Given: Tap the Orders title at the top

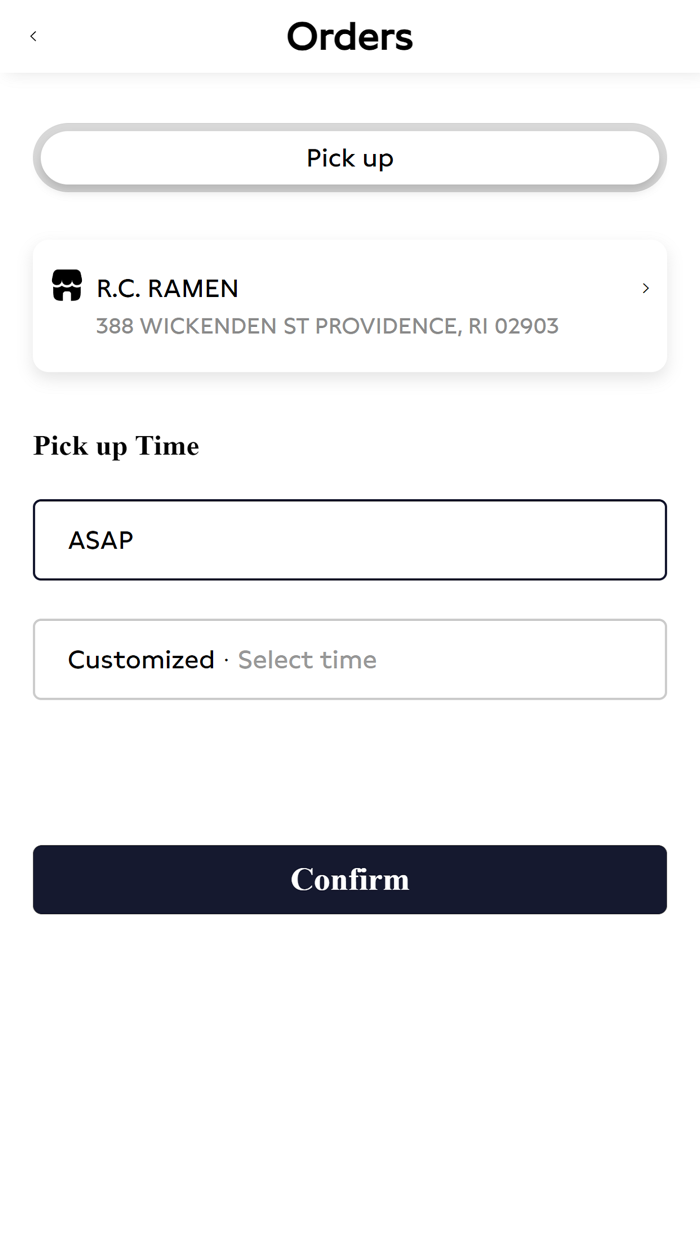Looking at the screenshot, I should 350,36.
